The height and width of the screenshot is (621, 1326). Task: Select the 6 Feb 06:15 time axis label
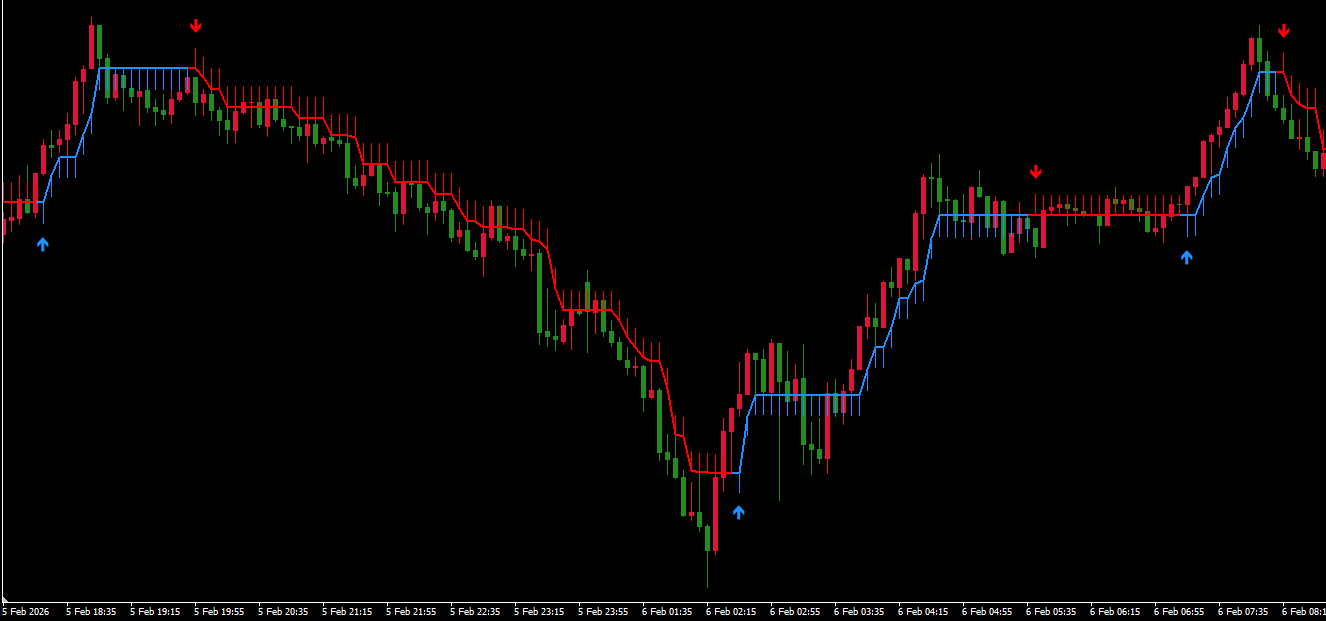pos(1115,611)
